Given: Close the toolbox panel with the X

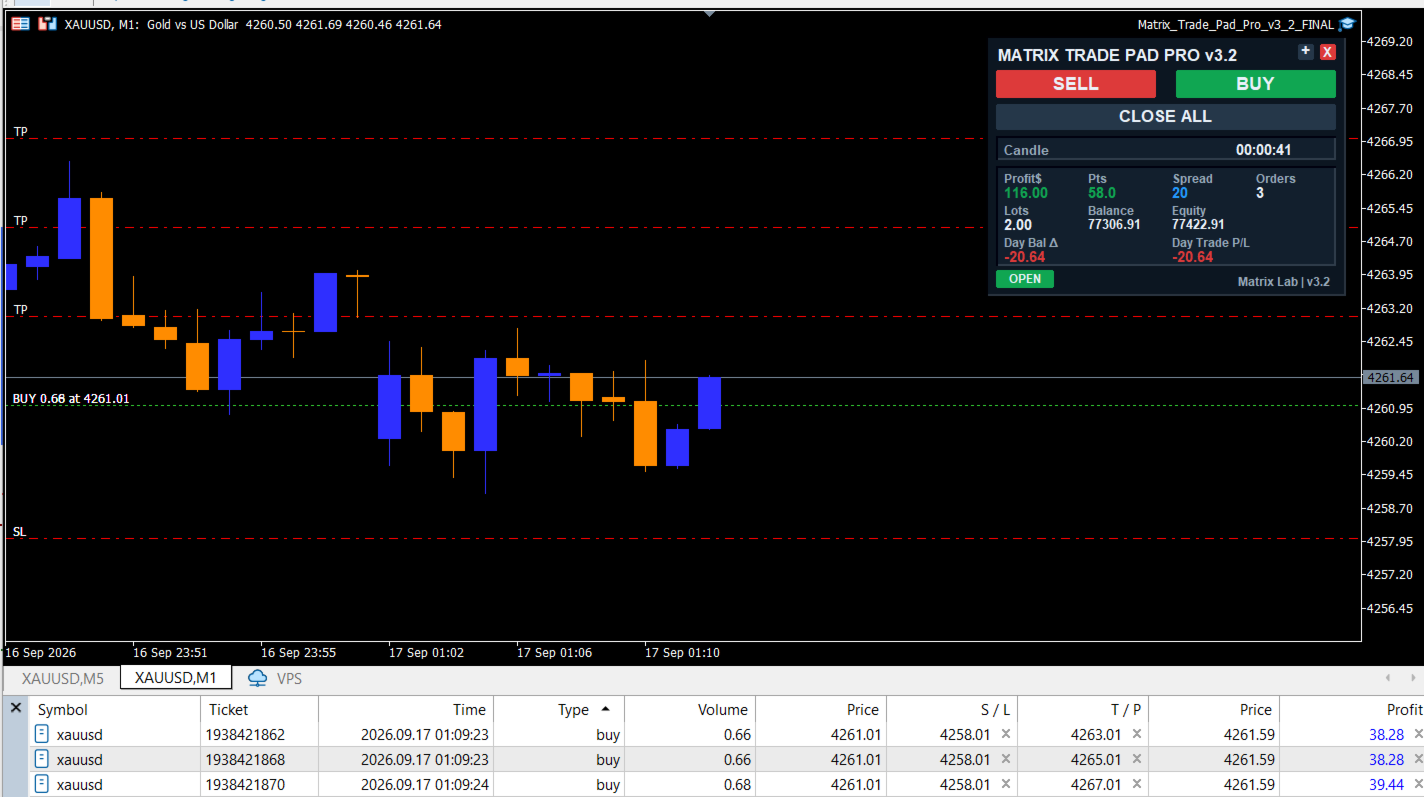Looking at the screenshot, I should point(15,708).
